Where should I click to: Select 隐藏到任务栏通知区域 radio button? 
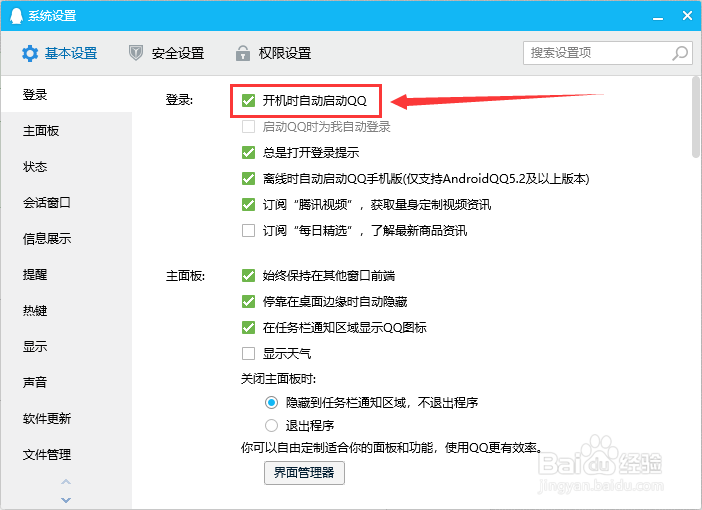(271, 403)
